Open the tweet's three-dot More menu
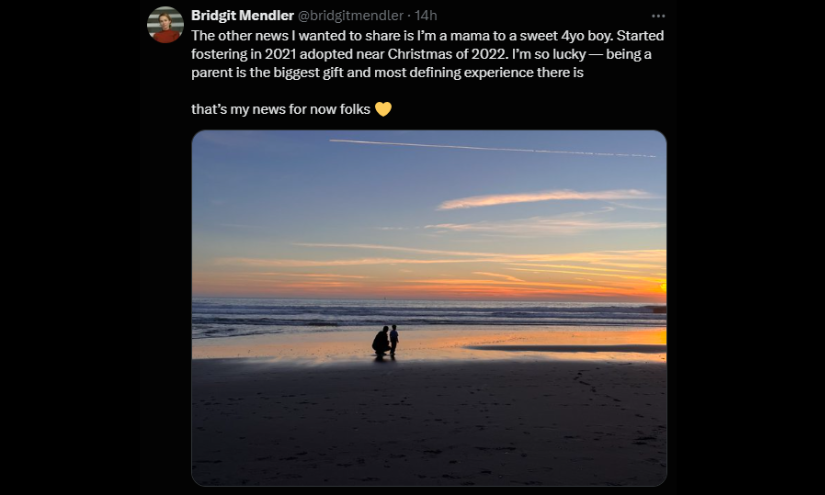 [658, 16]
